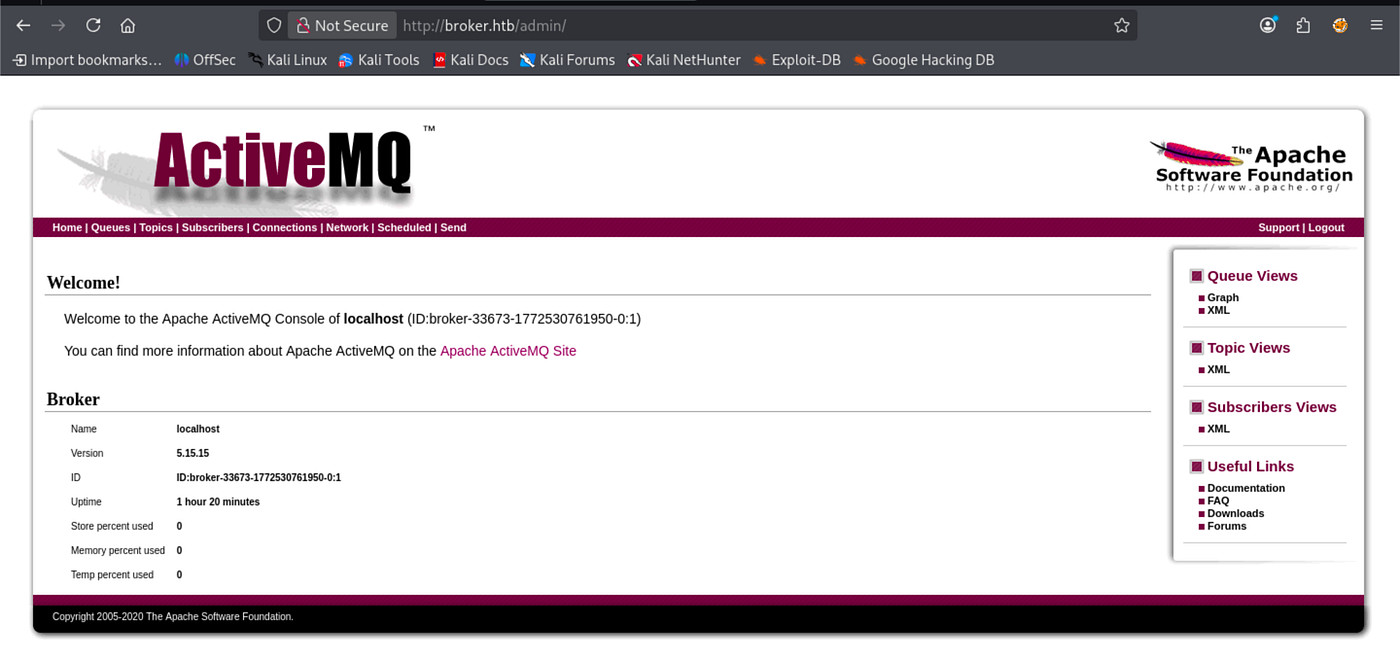
Task: Open XML under Subscribers Views
Action: point(1218,429)
